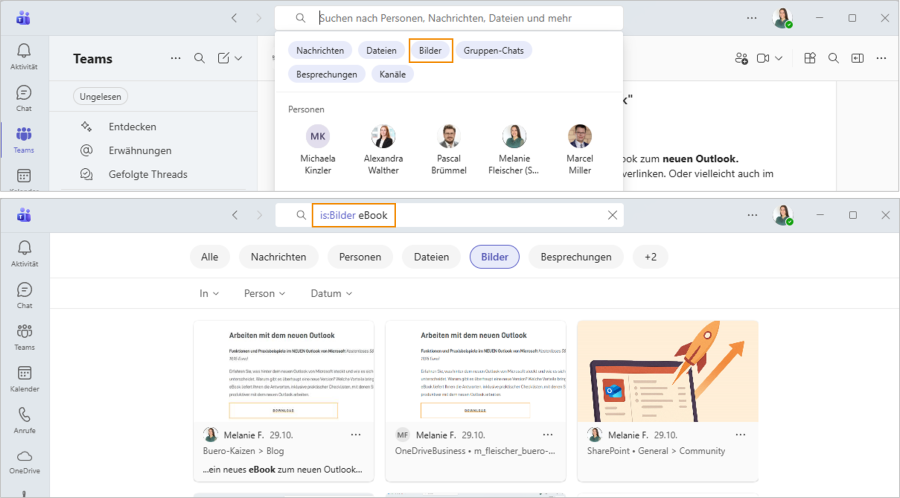This screenshot has height=498, width=900.
Task: Open the rocket illustration image thumbnail
Action: click(x=668, y=370)
